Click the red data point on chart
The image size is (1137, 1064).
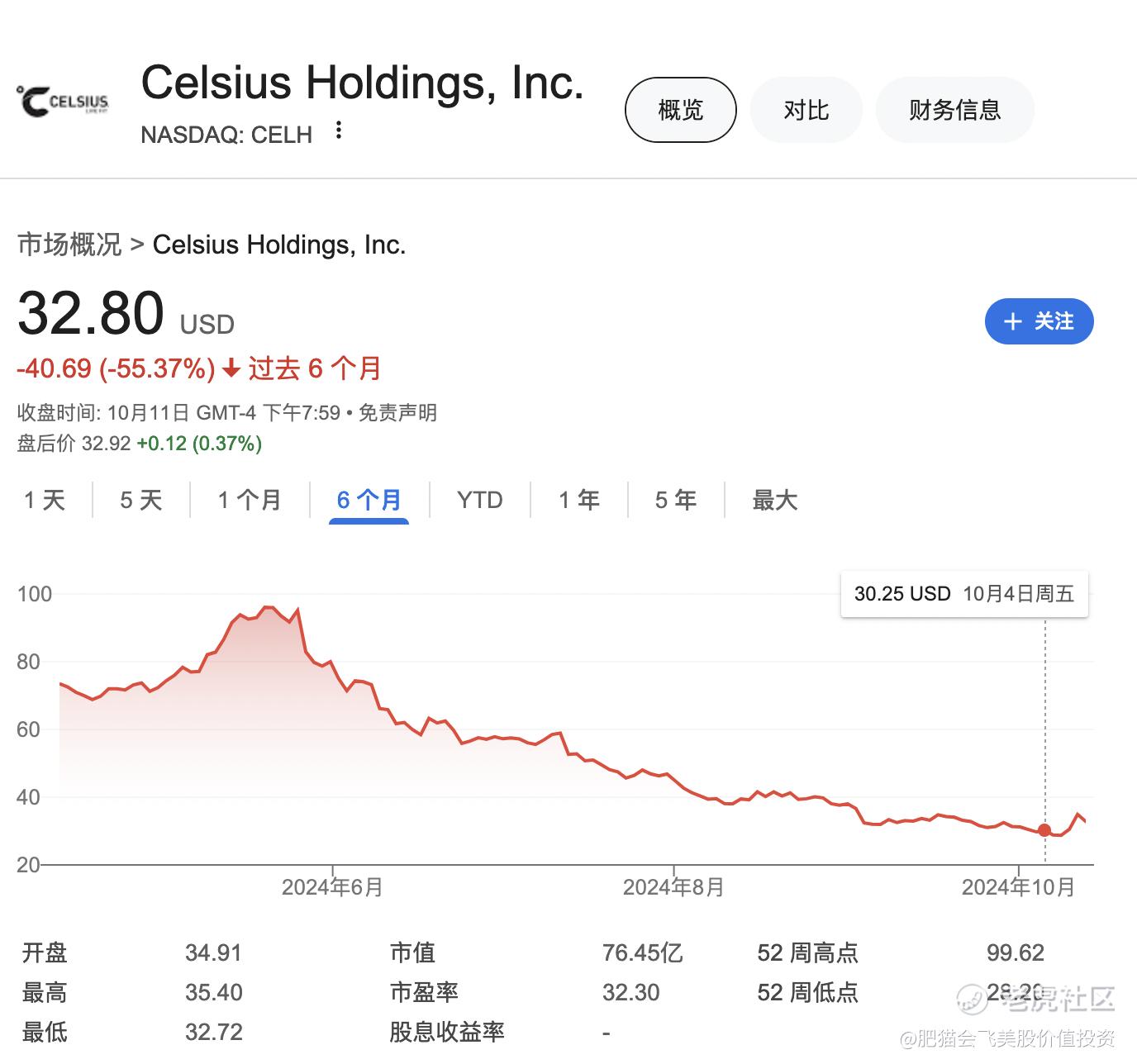1044,830
